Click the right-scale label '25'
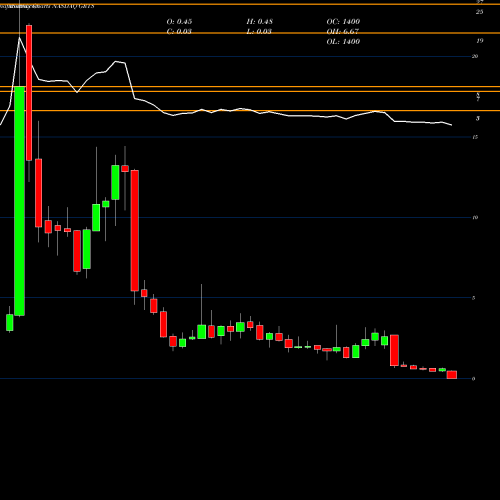Viewport: 500px width, 500px height. [x=479, y=12]
